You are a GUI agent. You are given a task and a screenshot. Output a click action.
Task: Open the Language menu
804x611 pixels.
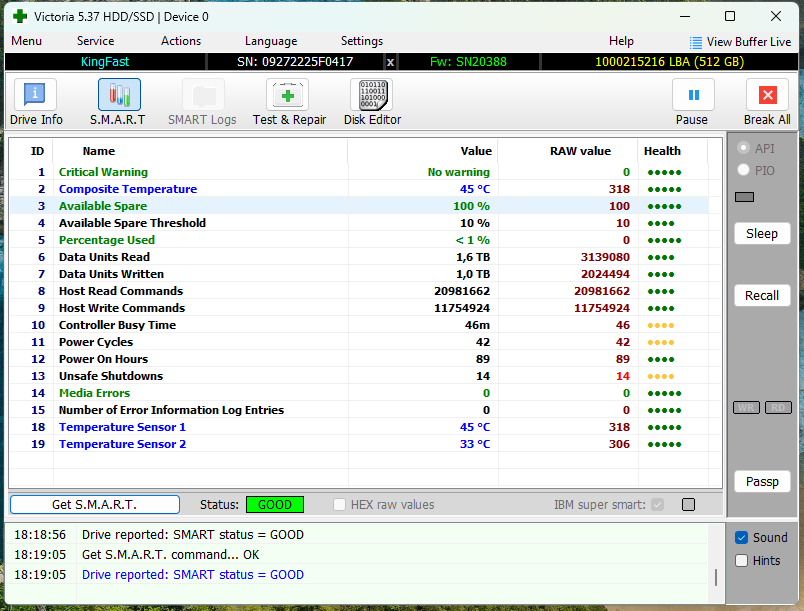tap(270, 41)
